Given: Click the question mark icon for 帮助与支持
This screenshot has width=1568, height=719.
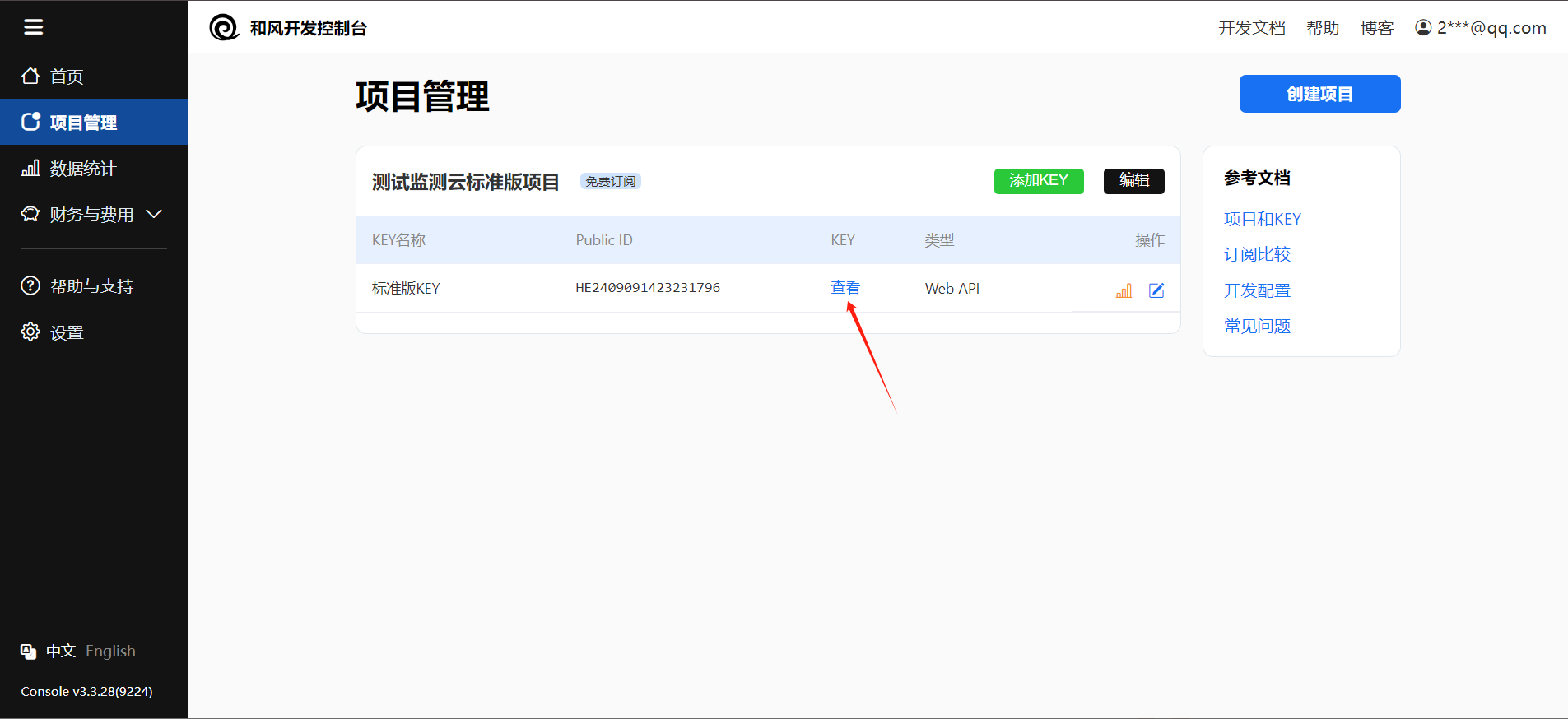Looking at the screenshot, I should point(30,285).
